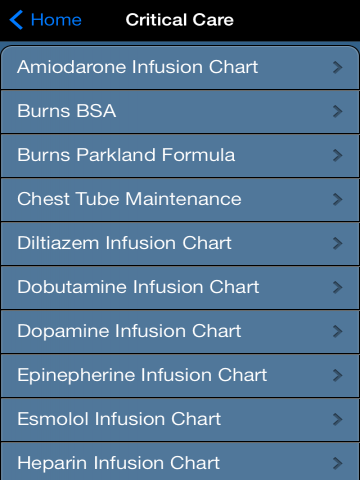360x480 pixels.
Task: View Diltiazem Infusion Chart
Action: click(180, 243)
